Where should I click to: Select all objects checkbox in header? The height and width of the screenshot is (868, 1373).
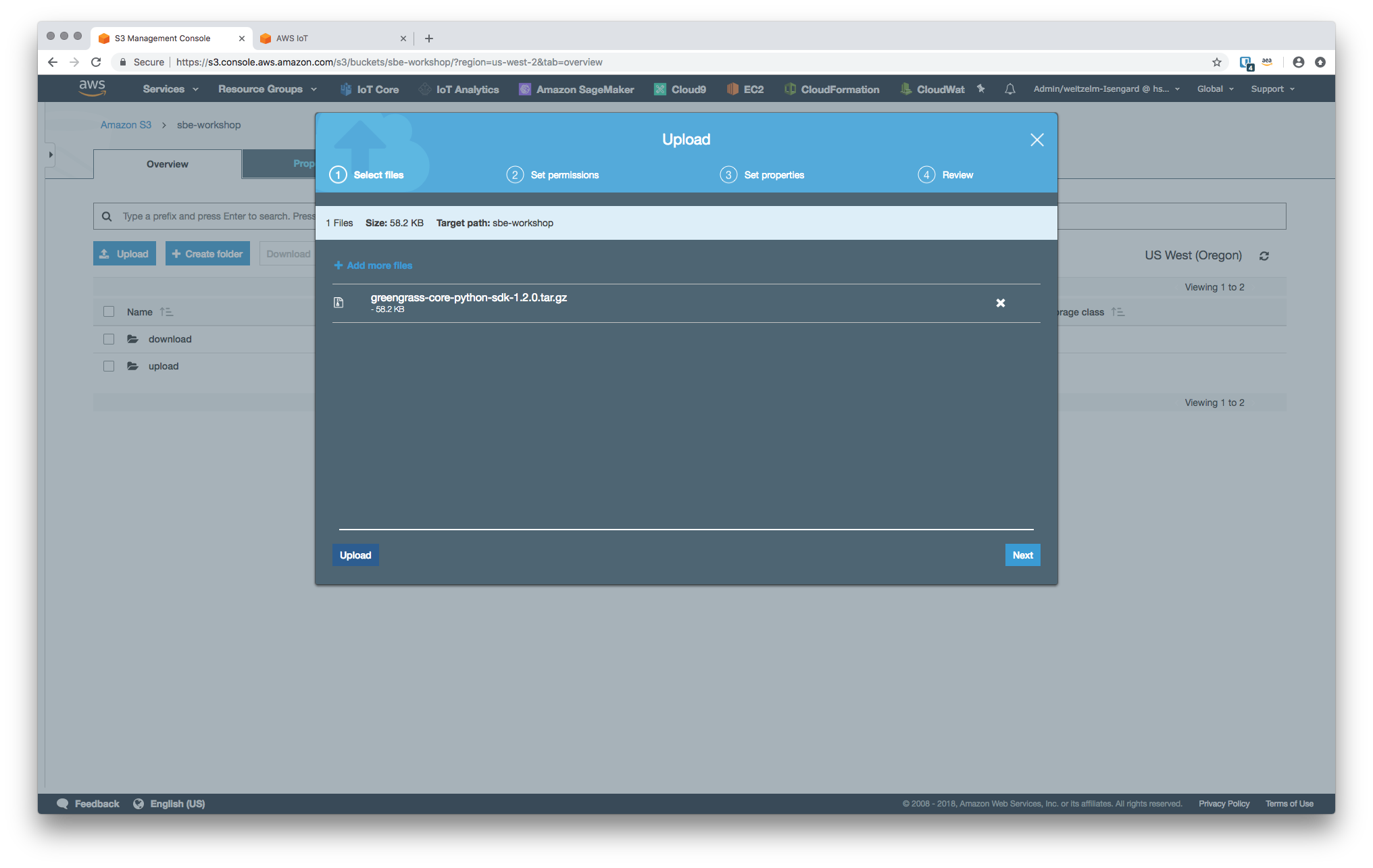point(109,311)
